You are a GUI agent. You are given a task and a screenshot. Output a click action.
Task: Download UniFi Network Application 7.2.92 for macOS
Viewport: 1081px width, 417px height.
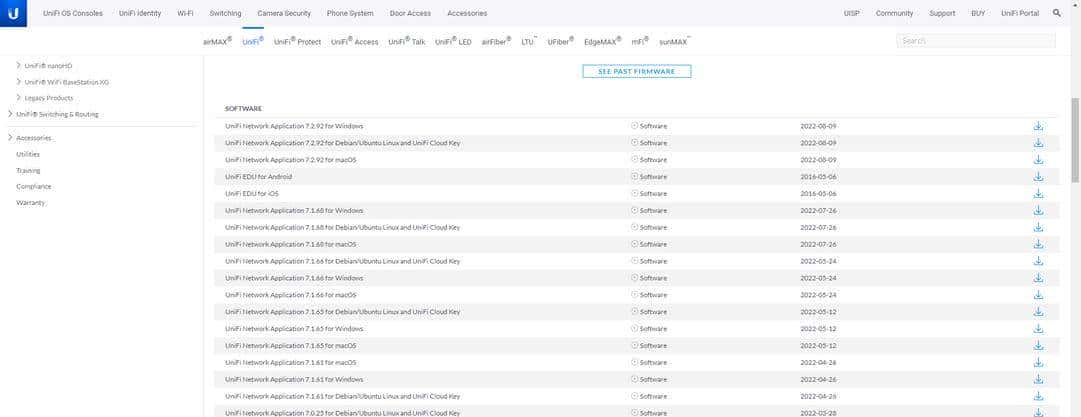point(1038,160)
